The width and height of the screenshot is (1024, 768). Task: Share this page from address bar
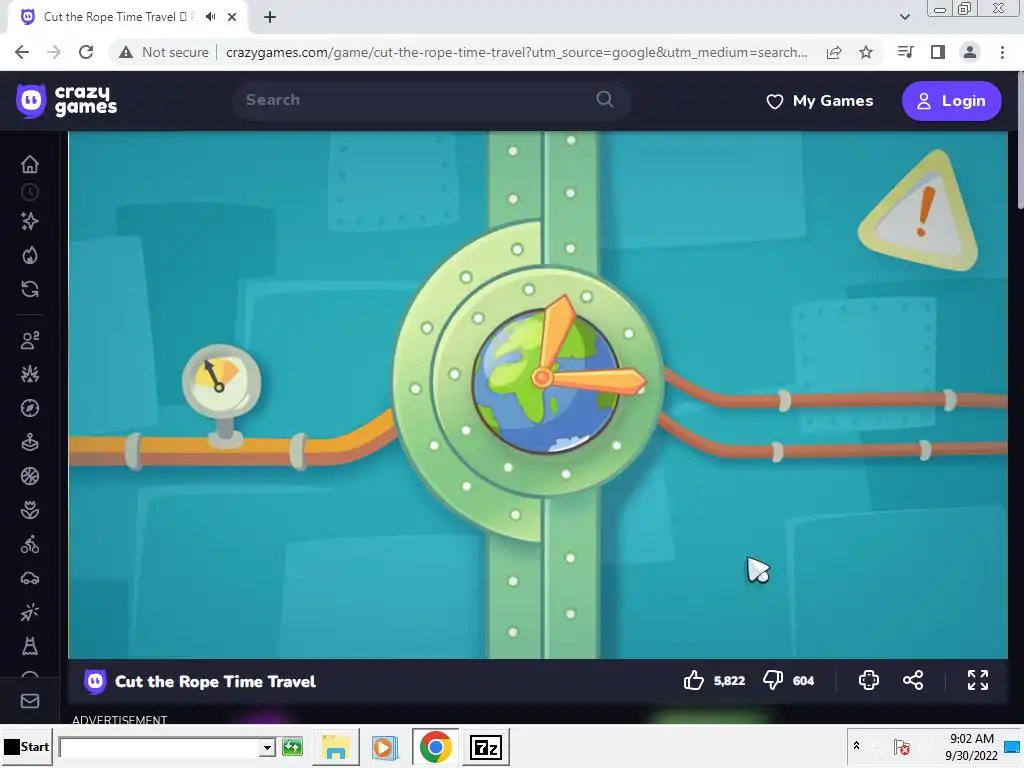[x=834, y=52]
